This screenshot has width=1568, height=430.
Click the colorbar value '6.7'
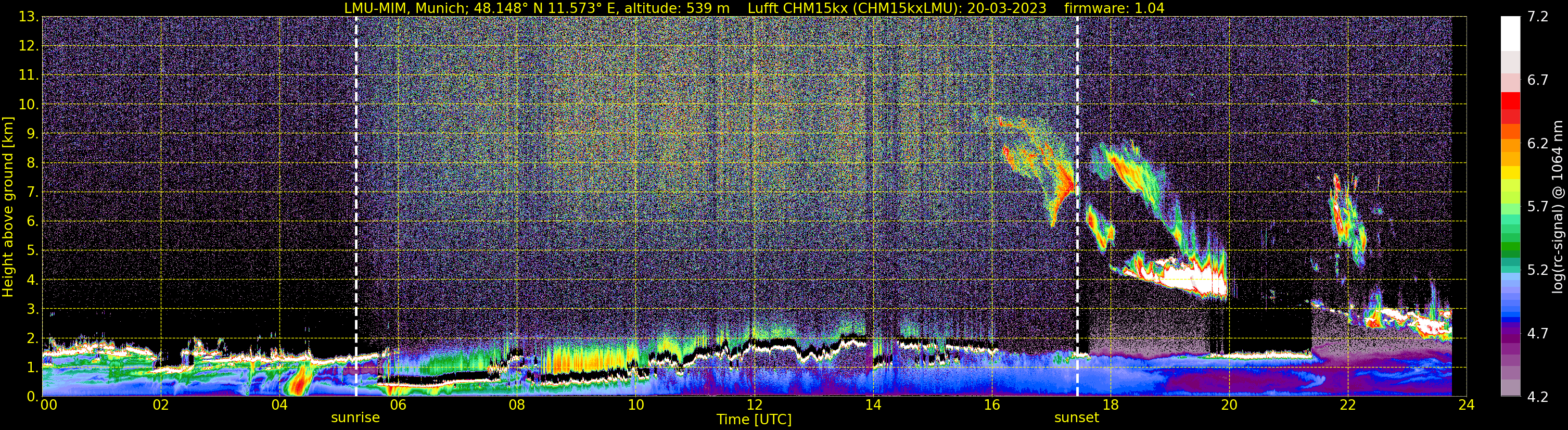click(1538, 80)
